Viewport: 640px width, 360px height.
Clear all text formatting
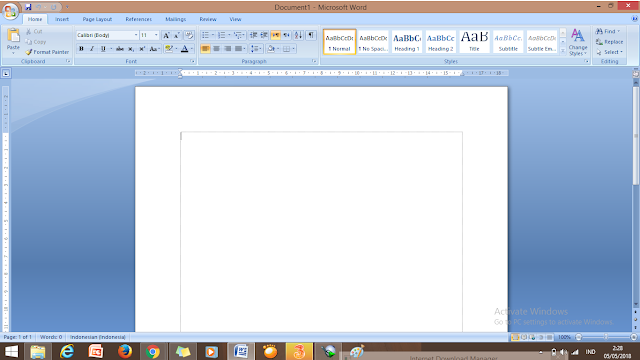[x=189, y=36]
